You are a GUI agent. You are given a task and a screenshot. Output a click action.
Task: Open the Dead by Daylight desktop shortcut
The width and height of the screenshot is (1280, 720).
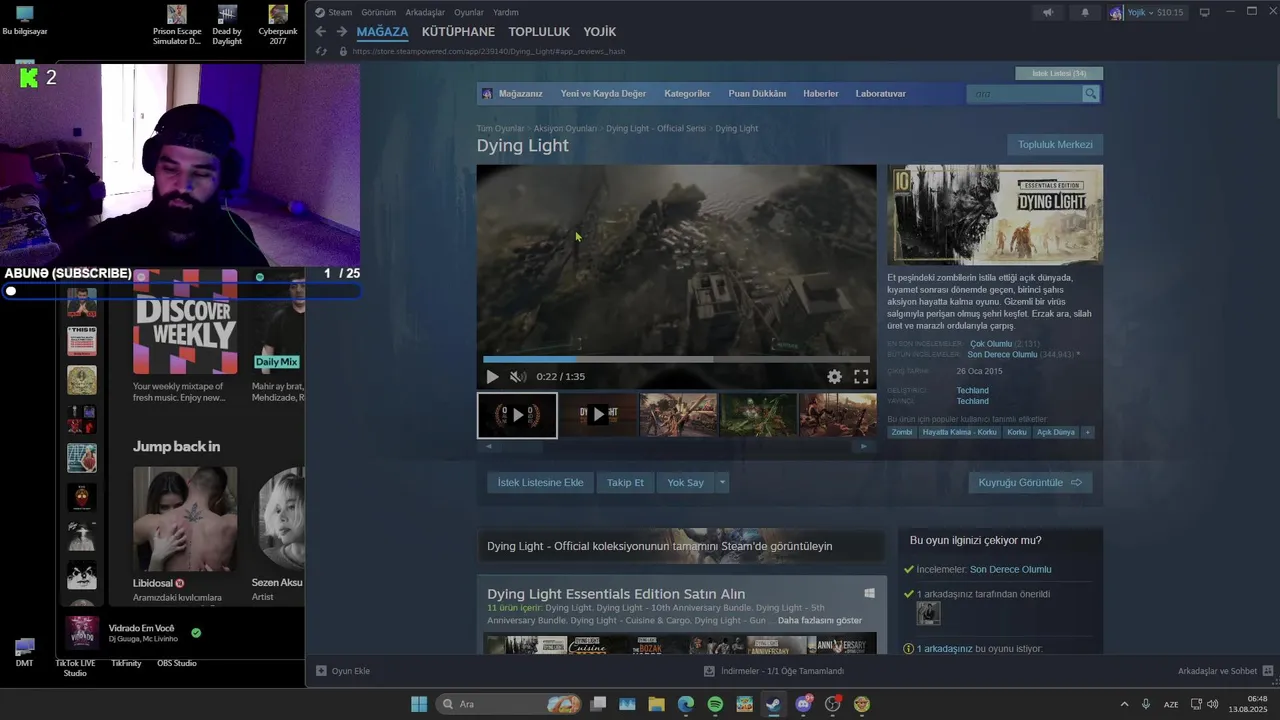227,25
